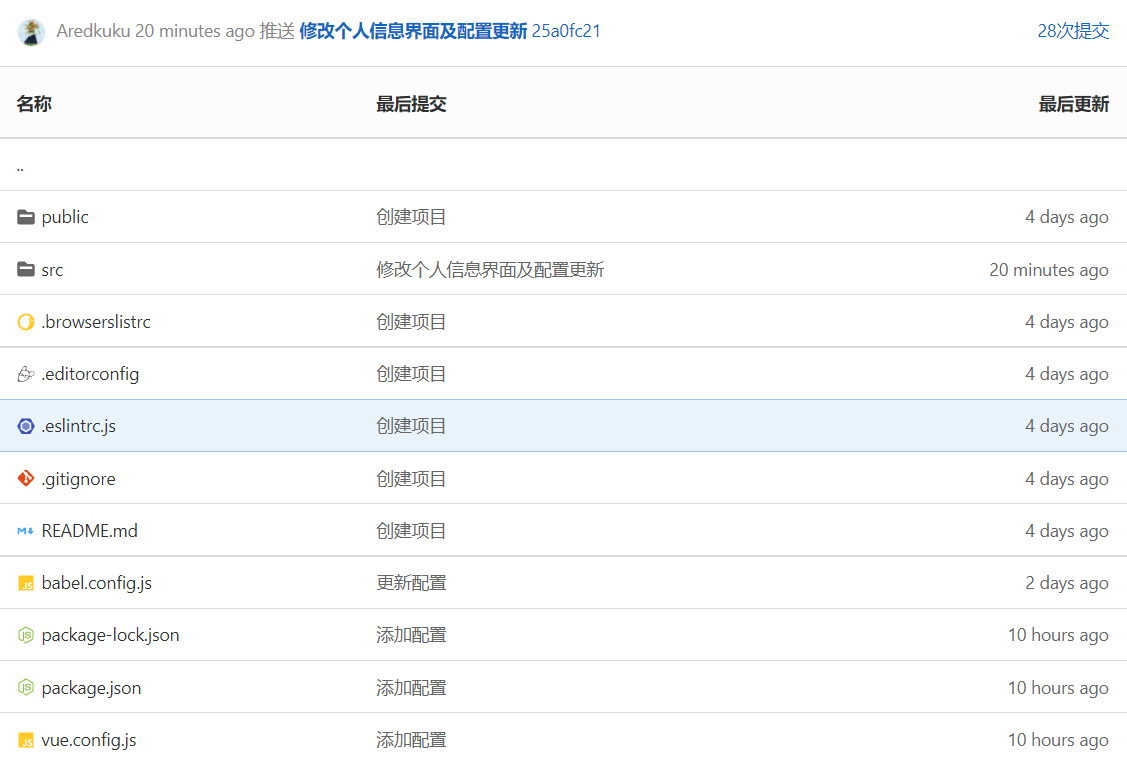Open commit message 修改个人信息界面及配置更新 link in header
The height and width of the screenshot is (762, 1127).
[x=413, y=31]
